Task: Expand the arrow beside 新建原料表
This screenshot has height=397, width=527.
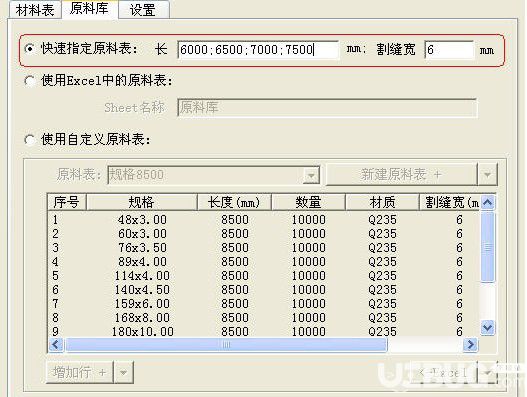Action: [487, 174]
